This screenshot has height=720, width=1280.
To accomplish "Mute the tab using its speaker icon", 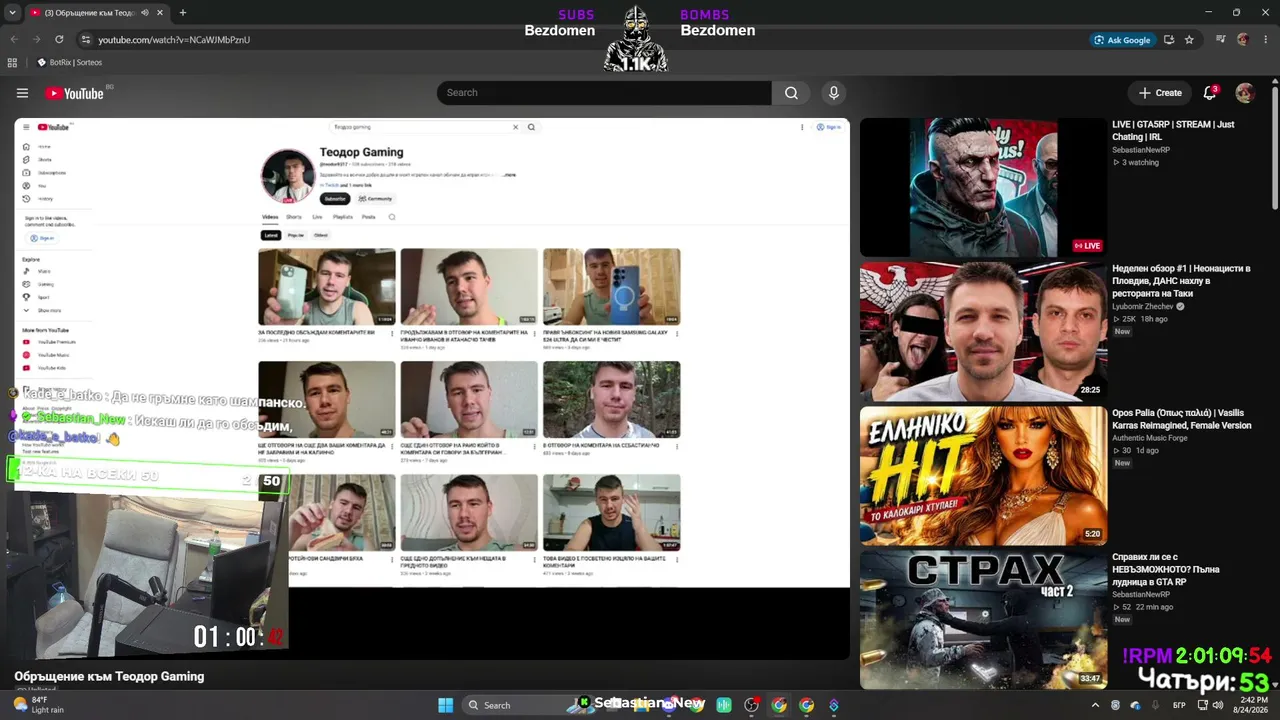I will (145, 13).
